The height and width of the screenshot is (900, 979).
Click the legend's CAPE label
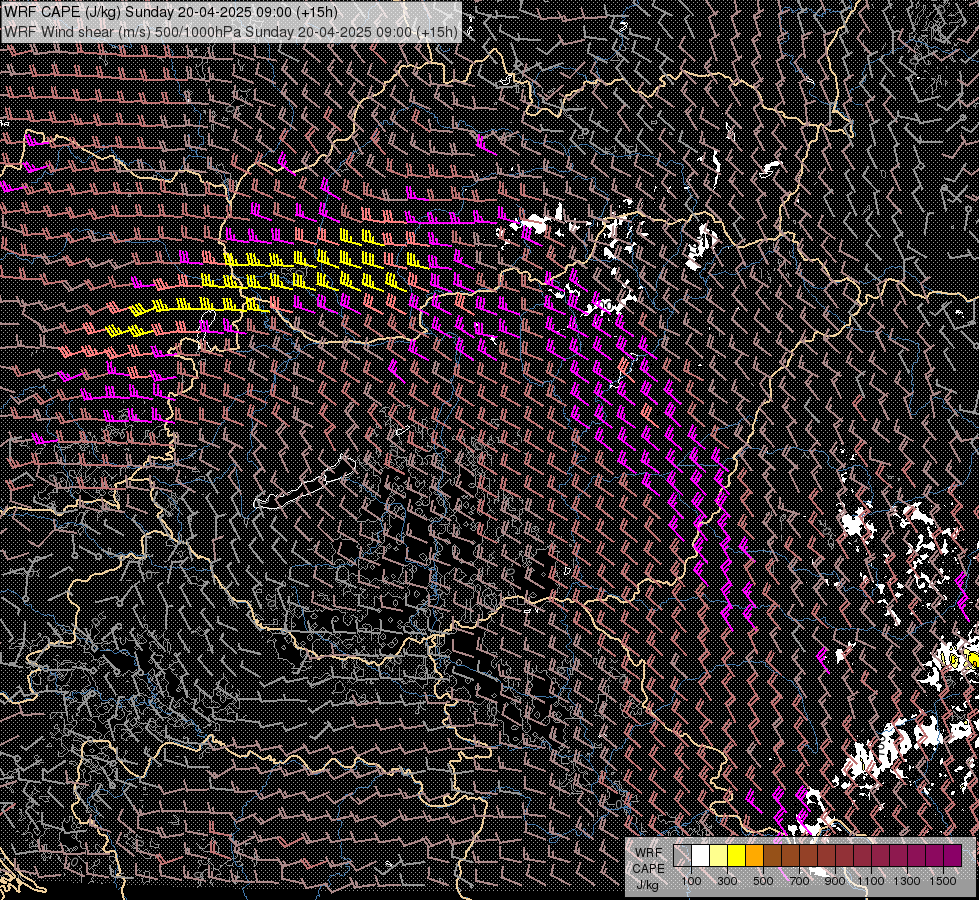tap(649, 869)
